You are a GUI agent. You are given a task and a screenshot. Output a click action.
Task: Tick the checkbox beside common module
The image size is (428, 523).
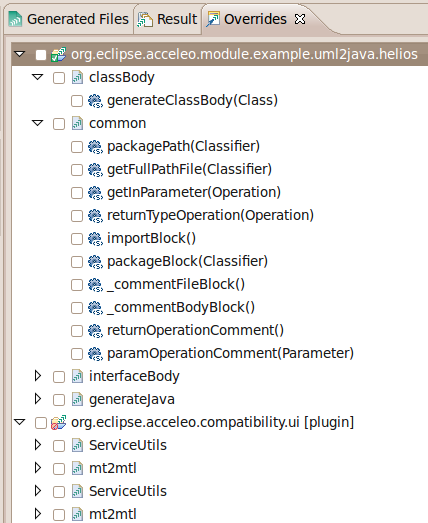click(59, 124)
